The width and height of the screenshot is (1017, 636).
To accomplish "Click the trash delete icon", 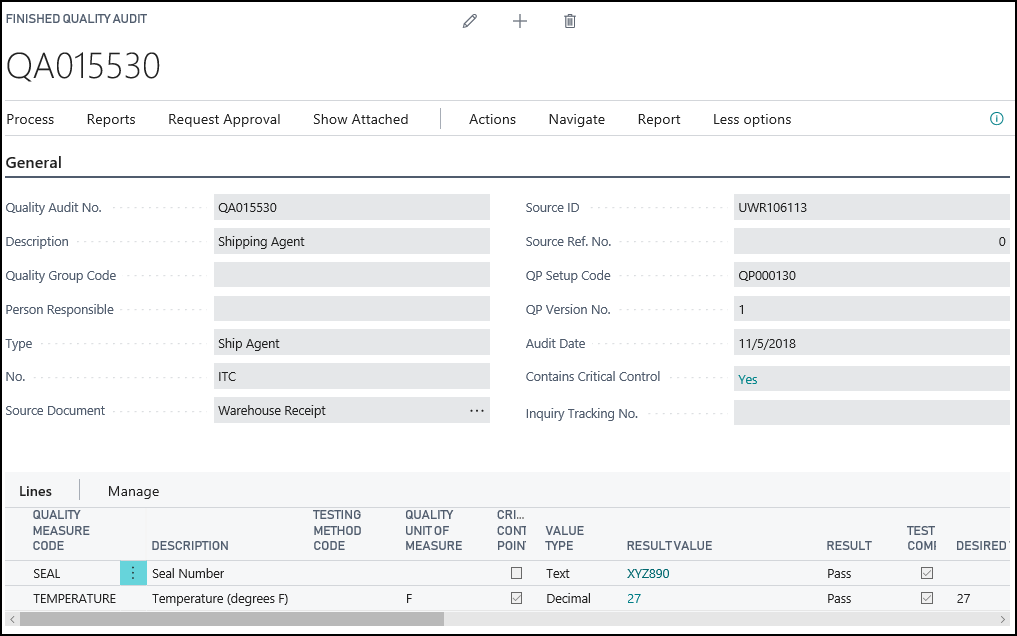I will pyautogui.click(x=570, y=21).
